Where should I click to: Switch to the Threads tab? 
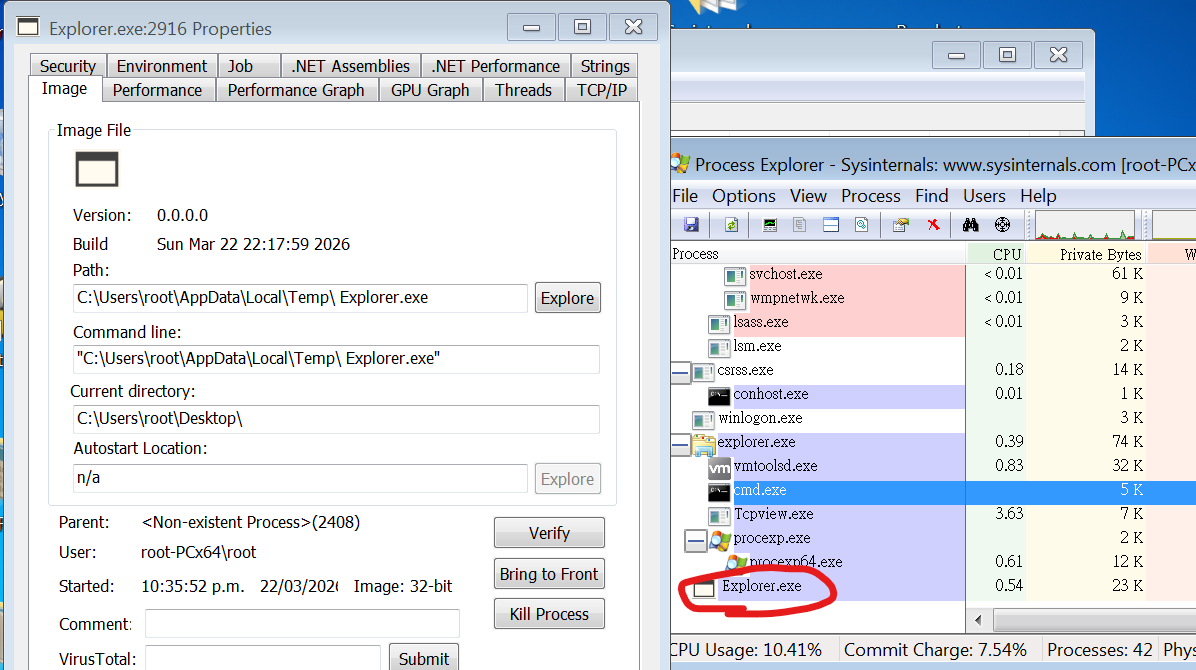point(523,90)
